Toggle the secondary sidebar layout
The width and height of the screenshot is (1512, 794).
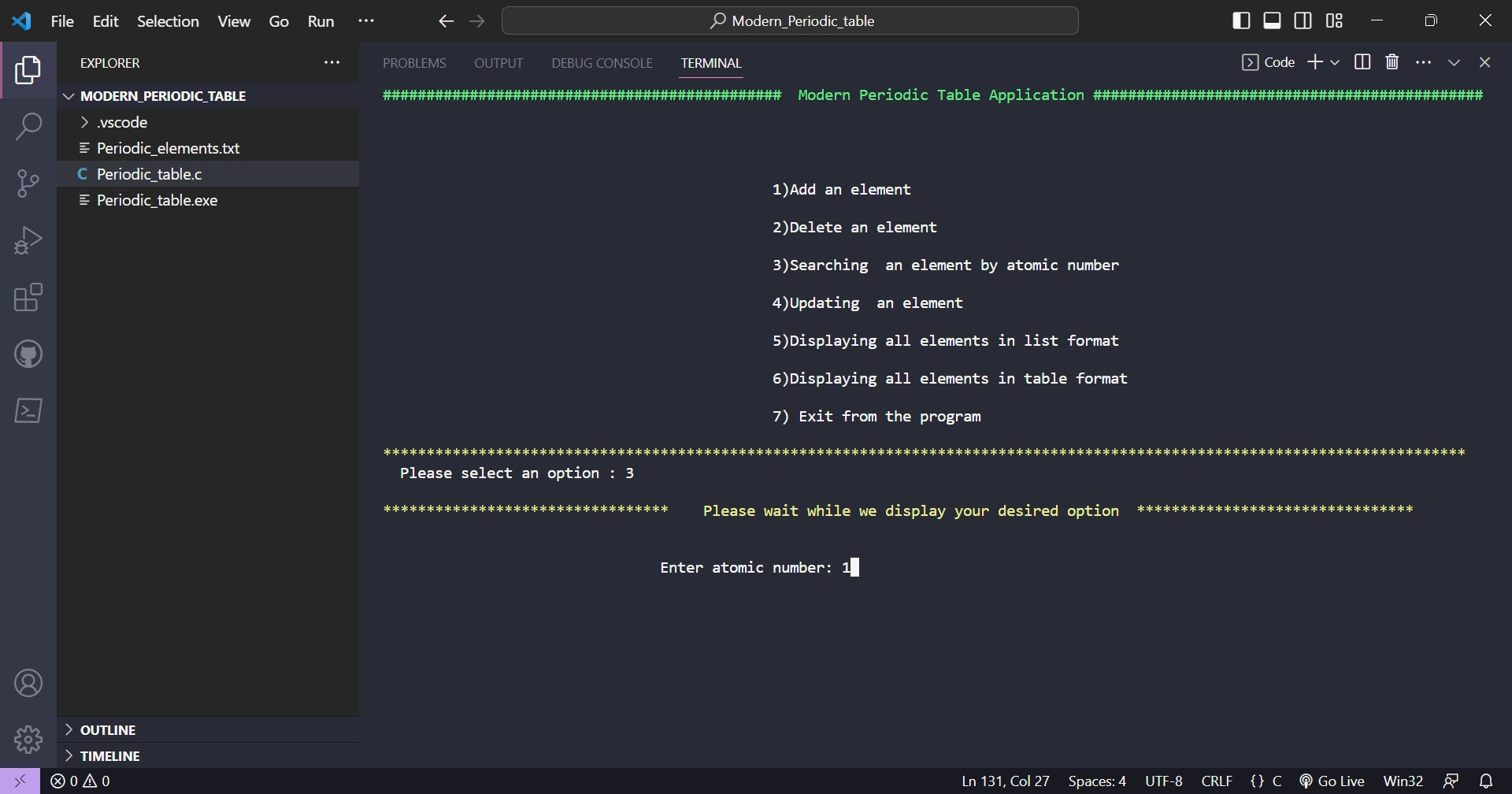(1303, 20)
